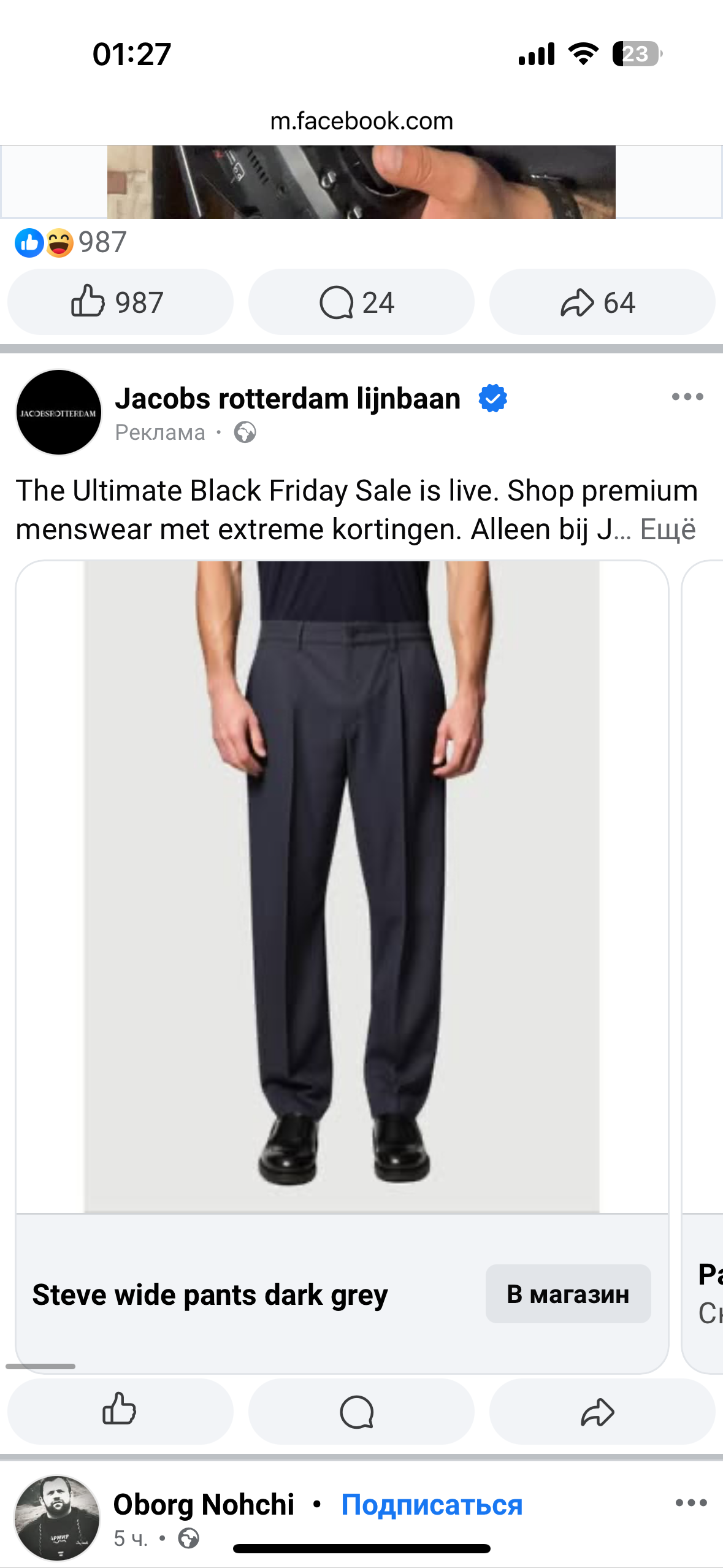Open Jacobs rotterdam lijnbaan page name
This screenshot has height=1568, width=723.
(x=288, y=398)
